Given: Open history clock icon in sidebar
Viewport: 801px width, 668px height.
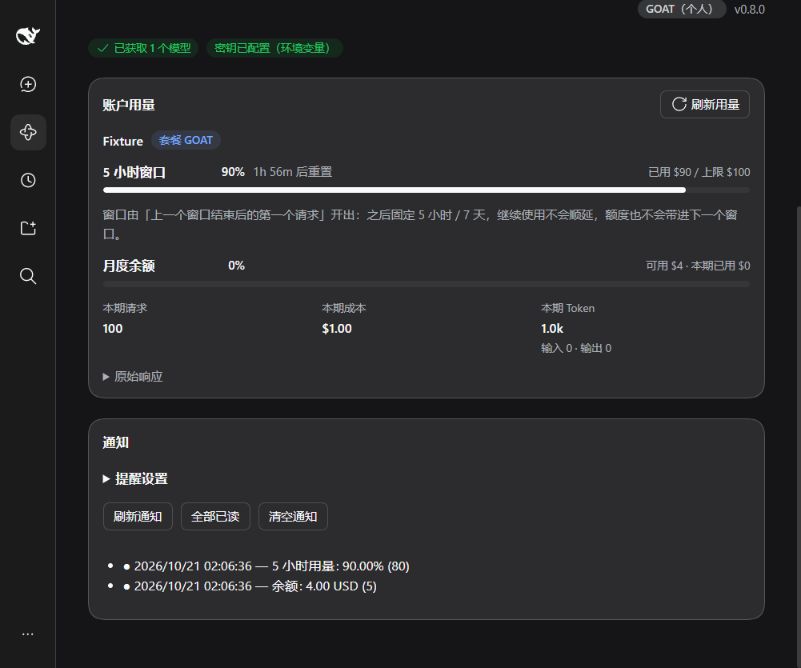Looking at the screenshot, I should (x=28, y=180).
